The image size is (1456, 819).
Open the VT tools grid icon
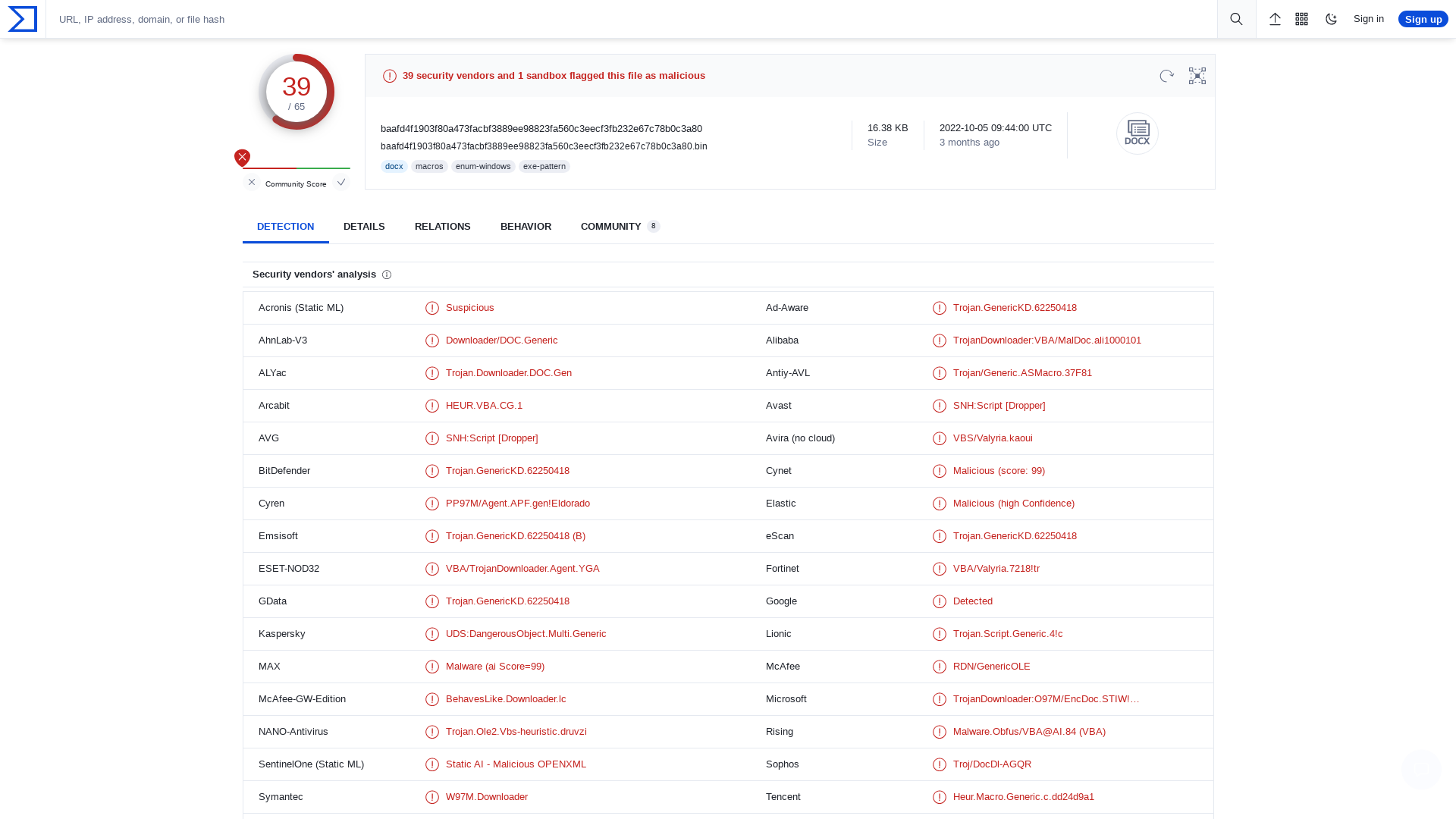(x=1302, y=19)
